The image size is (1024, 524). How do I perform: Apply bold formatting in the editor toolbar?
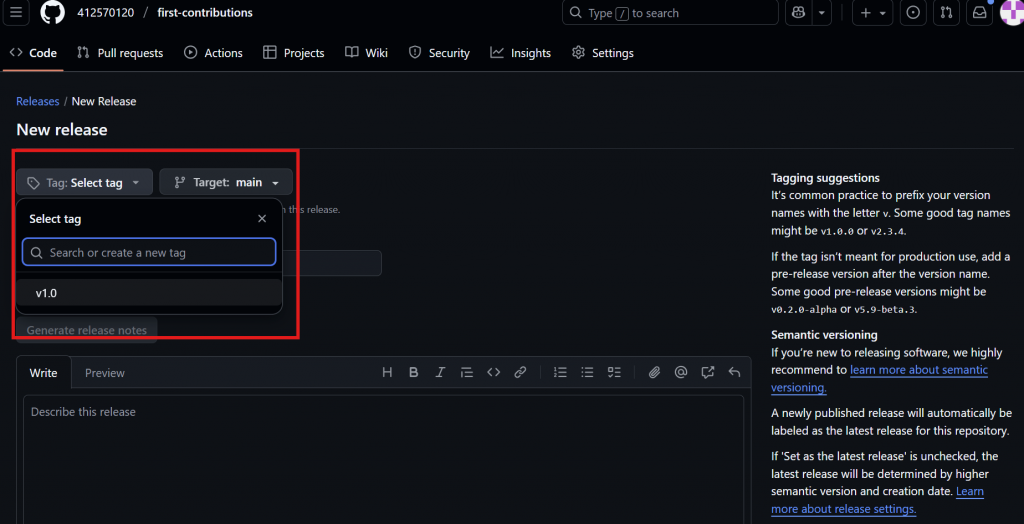(413, 372)
